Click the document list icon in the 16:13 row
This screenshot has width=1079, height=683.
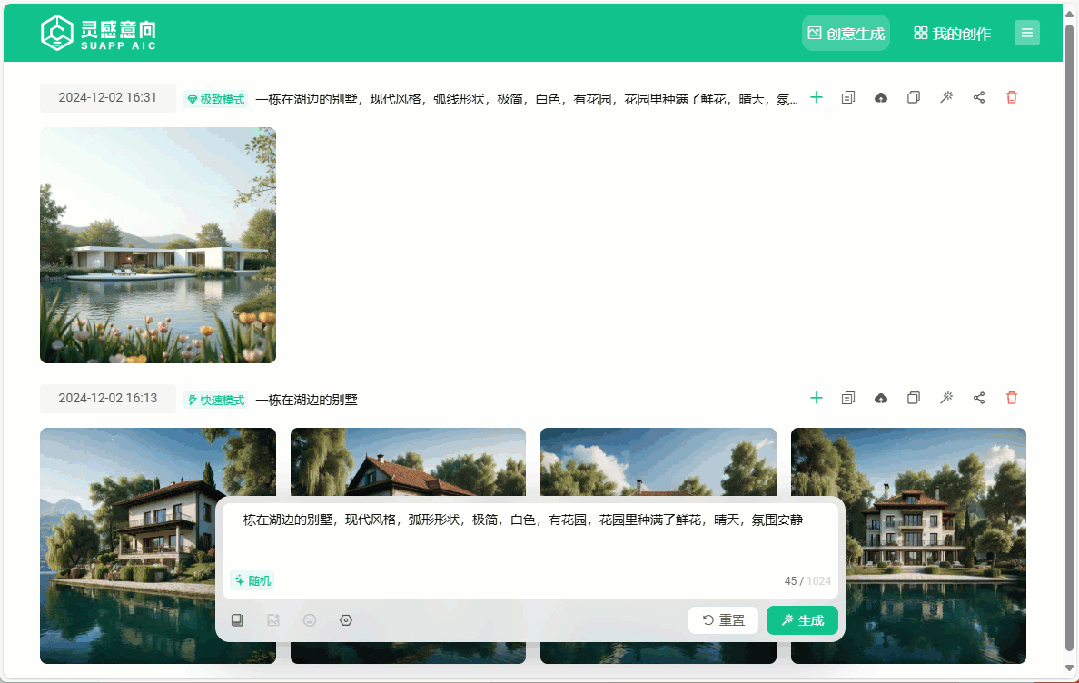(x=848, y=398)
